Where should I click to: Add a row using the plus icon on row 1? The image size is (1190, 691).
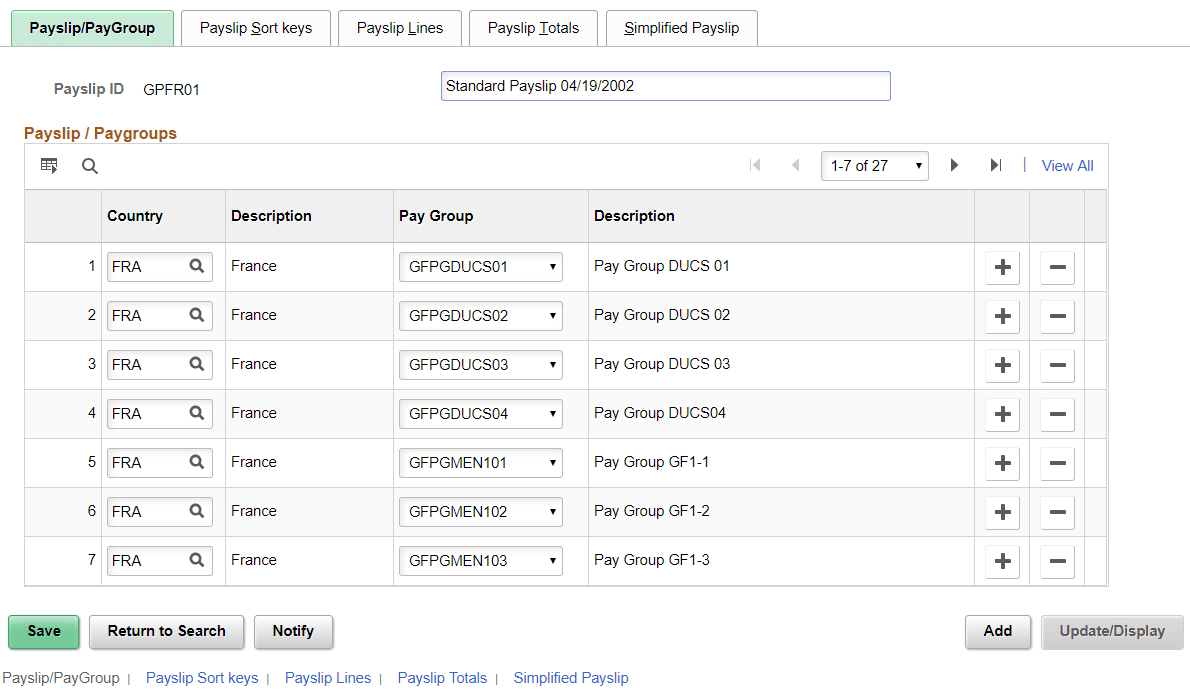point(1002,267)
